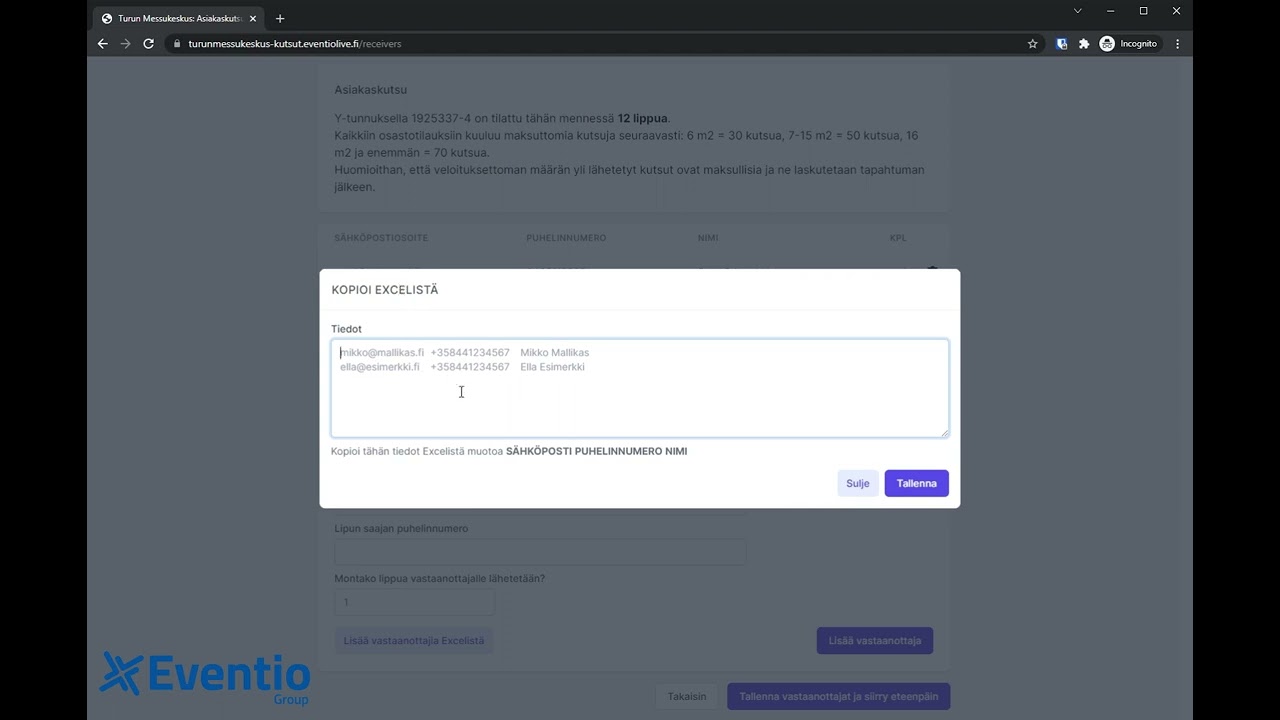Open the Bitwarden shield extension icon
Image resolution: width=1280 pixels, height=720 pixels.
click(1062, 44)
